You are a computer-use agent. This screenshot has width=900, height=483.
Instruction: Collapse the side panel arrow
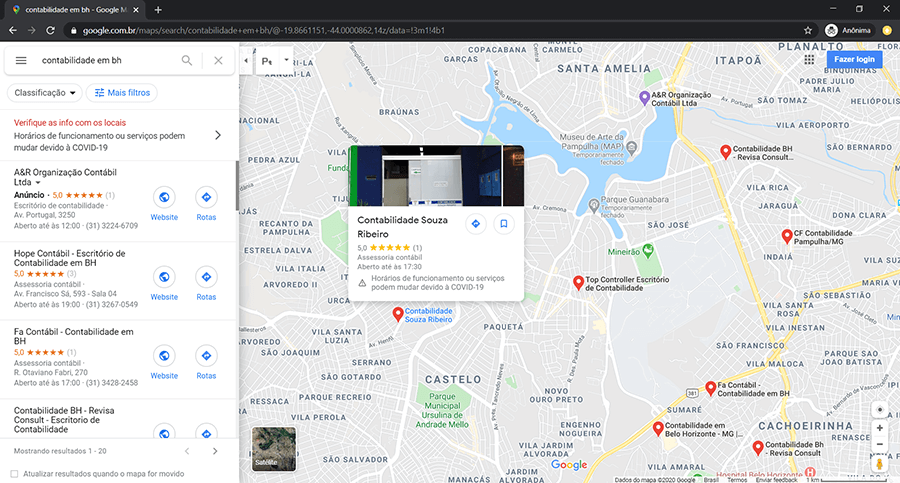246,60
